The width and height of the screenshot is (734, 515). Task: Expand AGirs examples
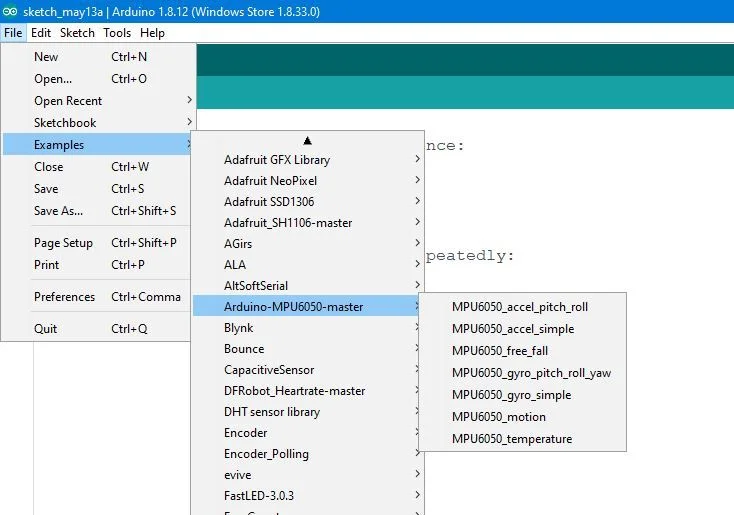point(308,244)
